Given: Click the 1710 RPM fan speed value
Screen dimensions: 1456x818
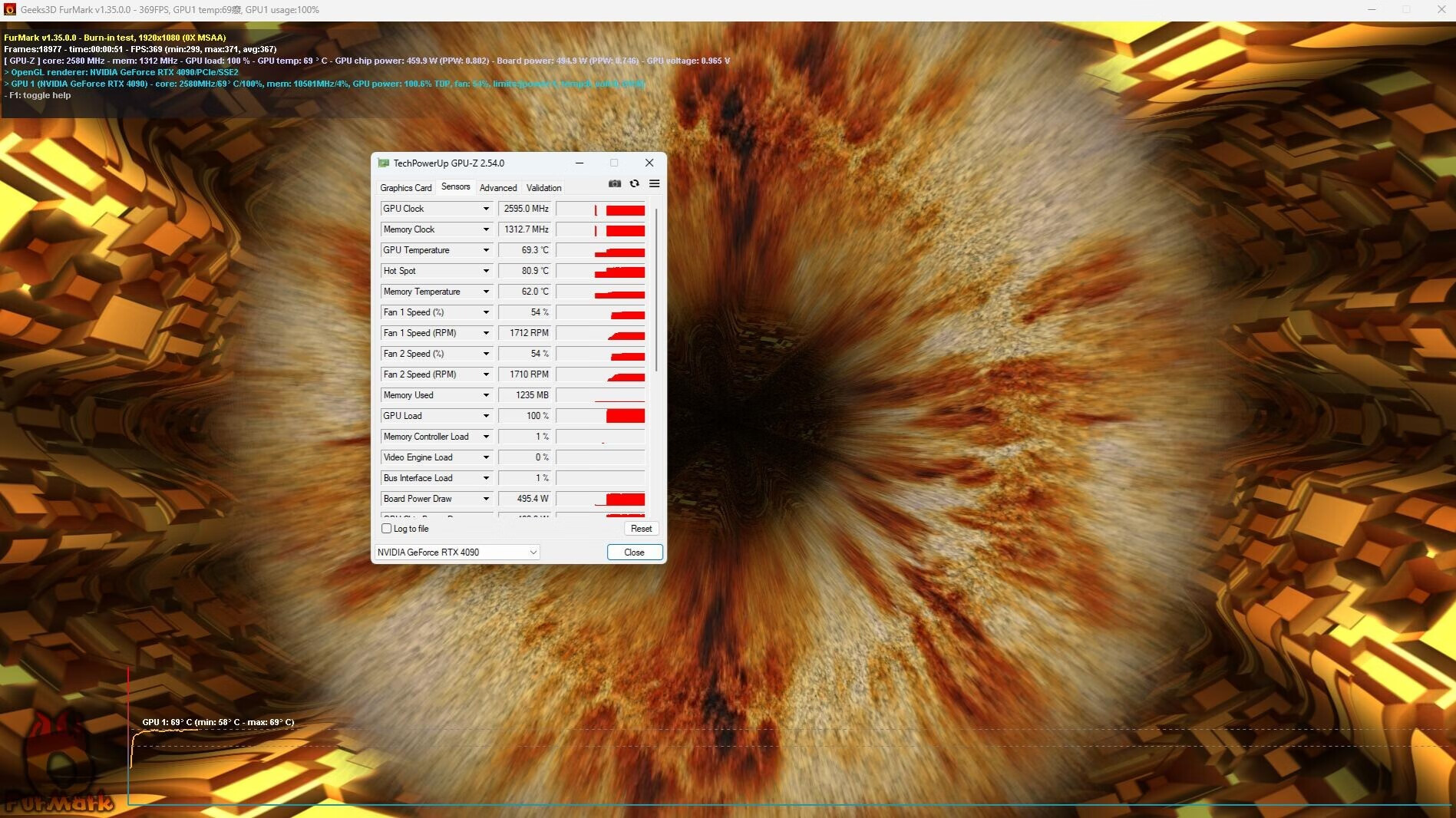Looking at the screenshot, I should click(525, 374).
